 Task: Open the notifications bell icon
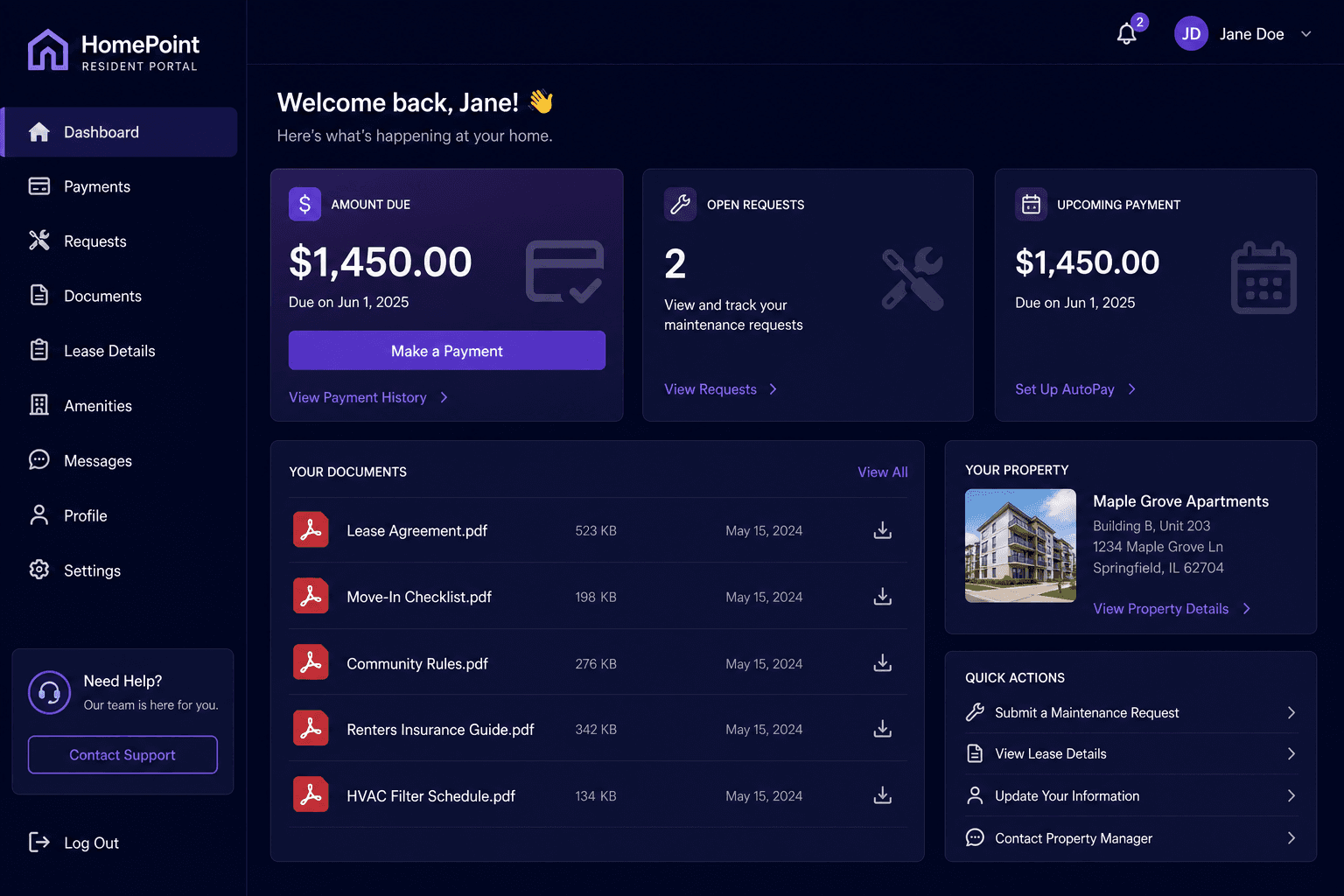[1126, 34]
